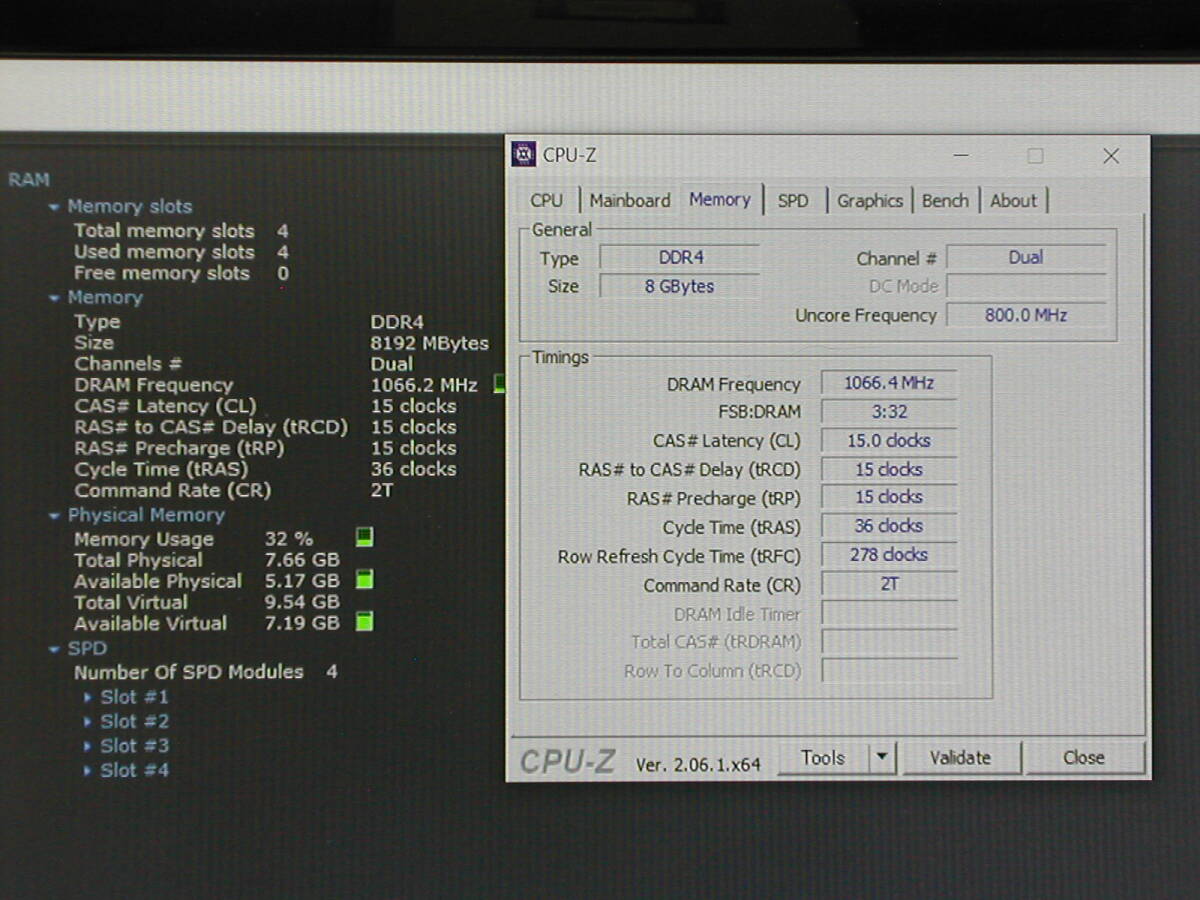Click CPU-Z Command Rate field showing 2T
This screenshot has height=900, width=1200.
click(x=889, y=584)
